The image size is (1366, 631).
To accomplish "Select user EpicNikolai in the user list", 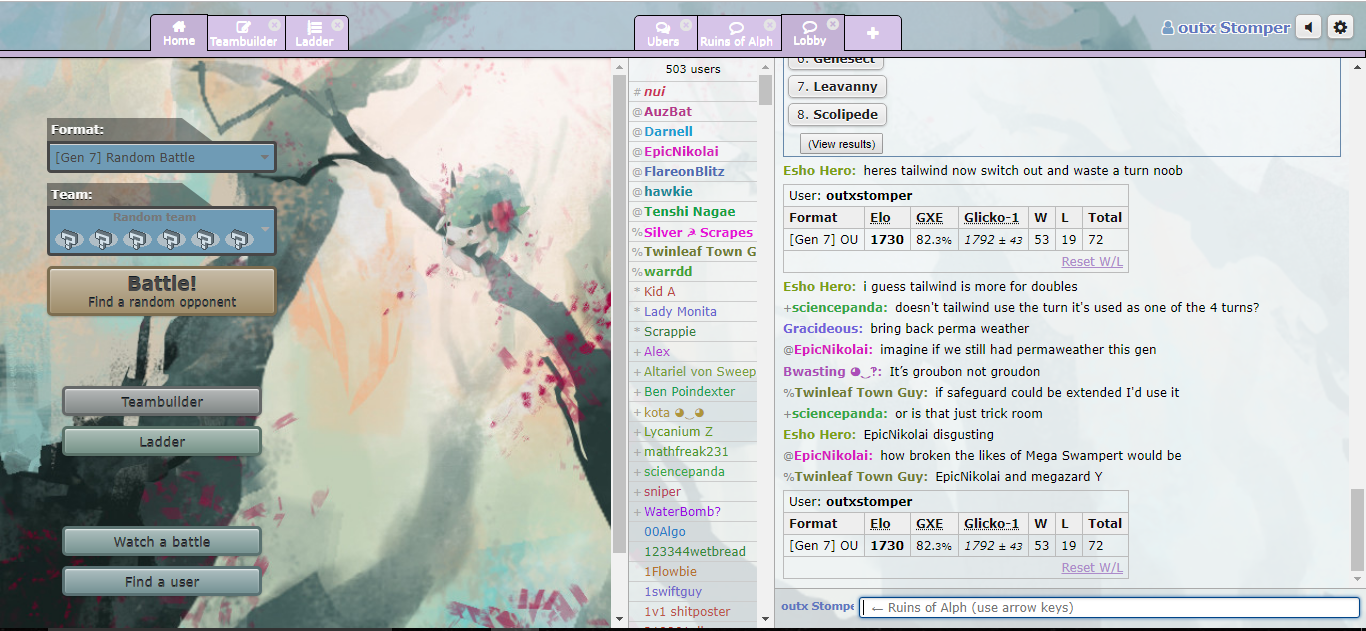I will (x=680, y=152).
